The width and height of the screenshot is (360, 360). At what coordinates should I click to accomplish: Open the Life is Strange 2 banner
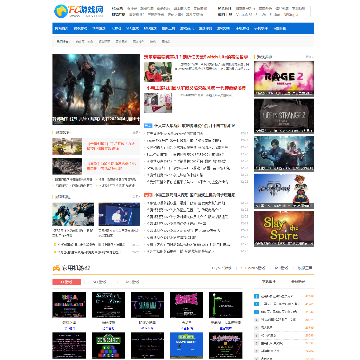pos(284,116)
